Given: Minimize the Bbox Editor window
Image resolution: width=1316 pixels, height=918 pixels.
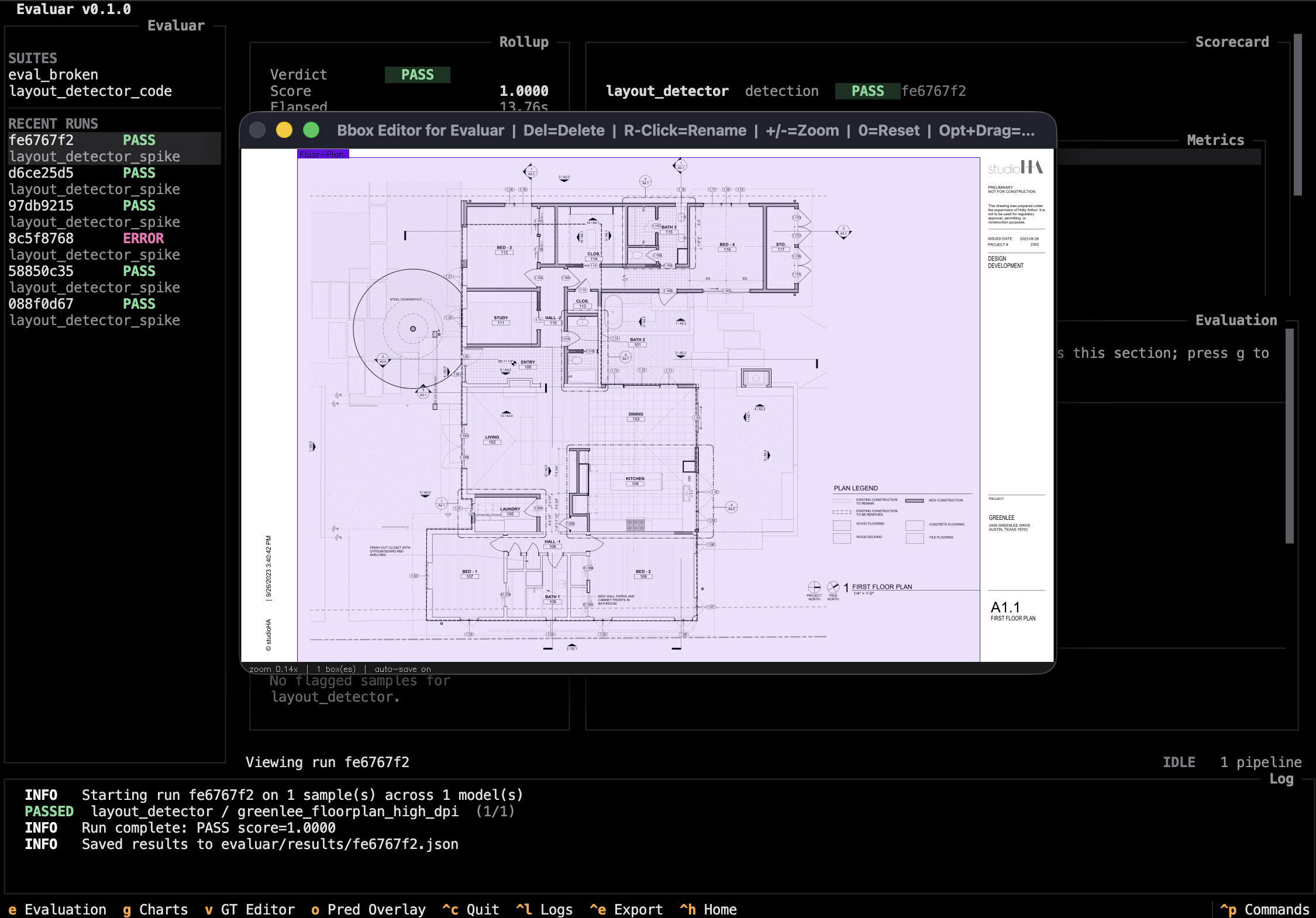Looking at the screenshot, I should (284, 130).
